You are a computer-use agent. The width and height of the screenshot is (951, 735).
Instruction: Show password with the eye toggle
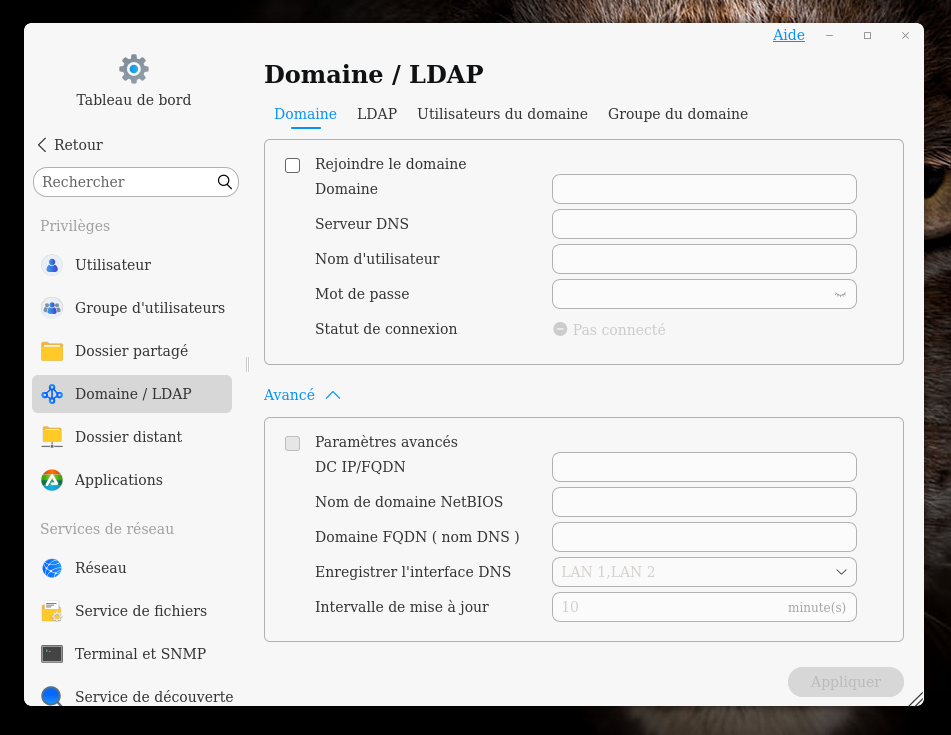coord(840,294)
